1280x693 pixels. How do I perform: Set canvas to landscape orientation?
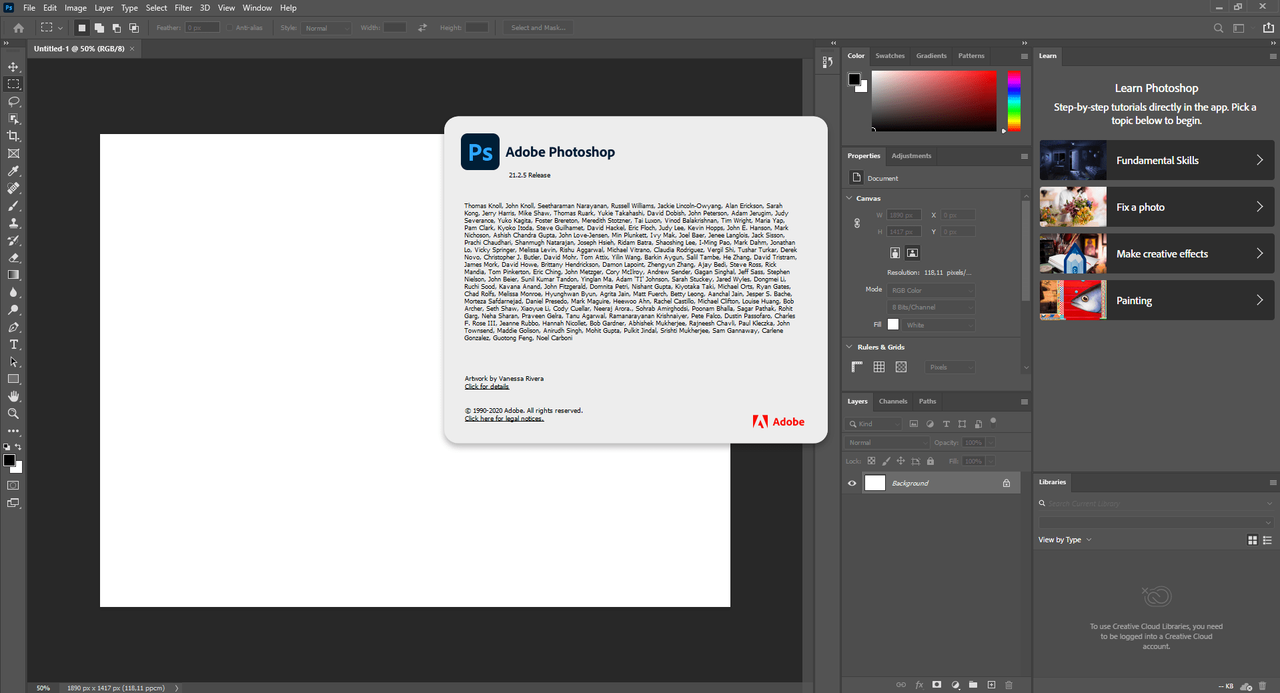coord(913,253)
